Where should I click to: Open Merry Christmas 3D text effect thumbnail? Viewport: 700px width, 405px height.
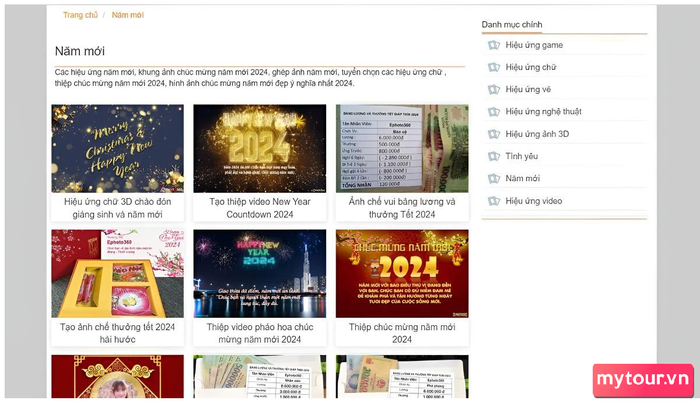click(x=117, y=149)
